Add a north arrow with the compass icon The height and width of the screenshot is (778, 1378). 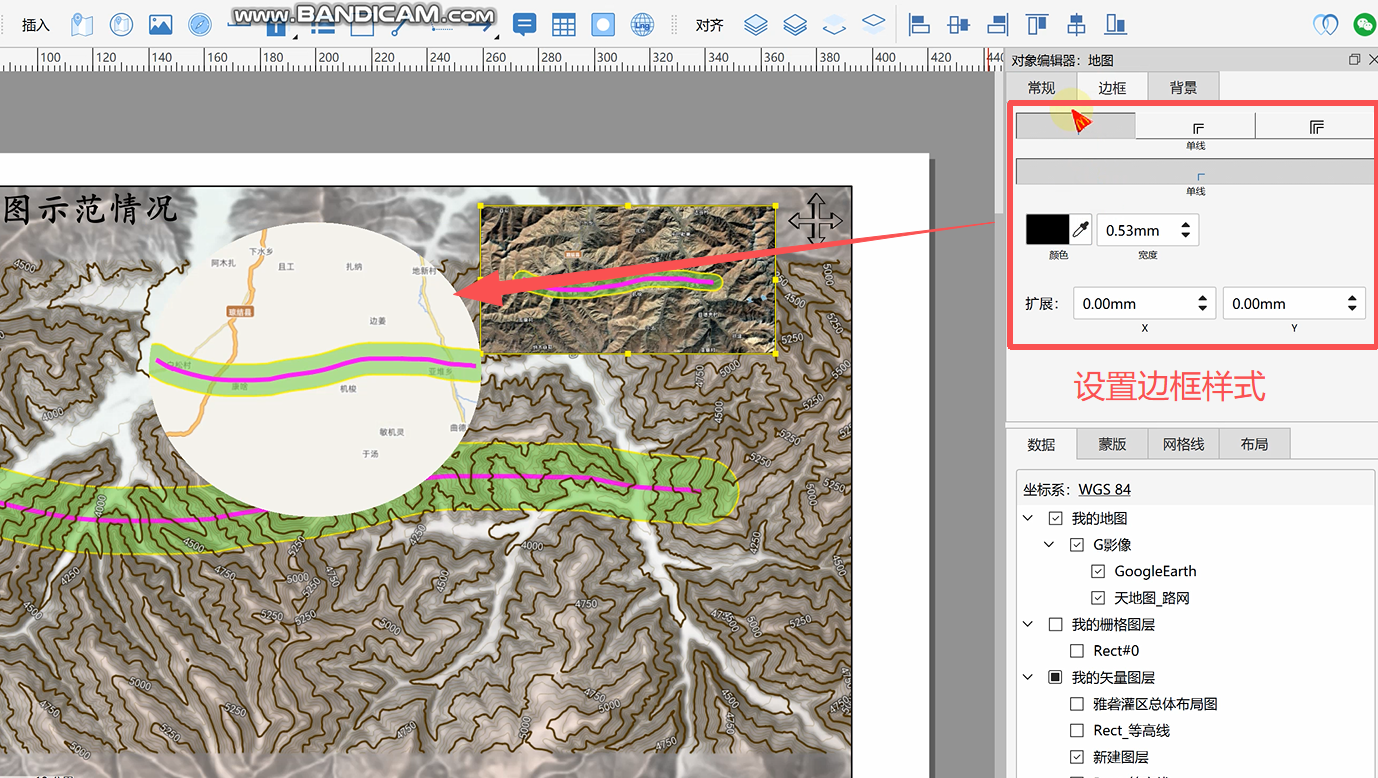[199, 25]
